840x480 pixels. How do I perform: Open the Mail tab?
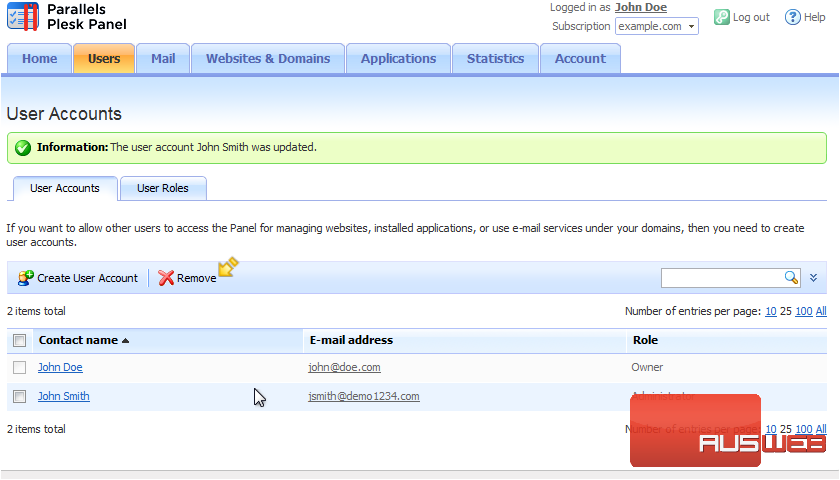pos(163,58)
